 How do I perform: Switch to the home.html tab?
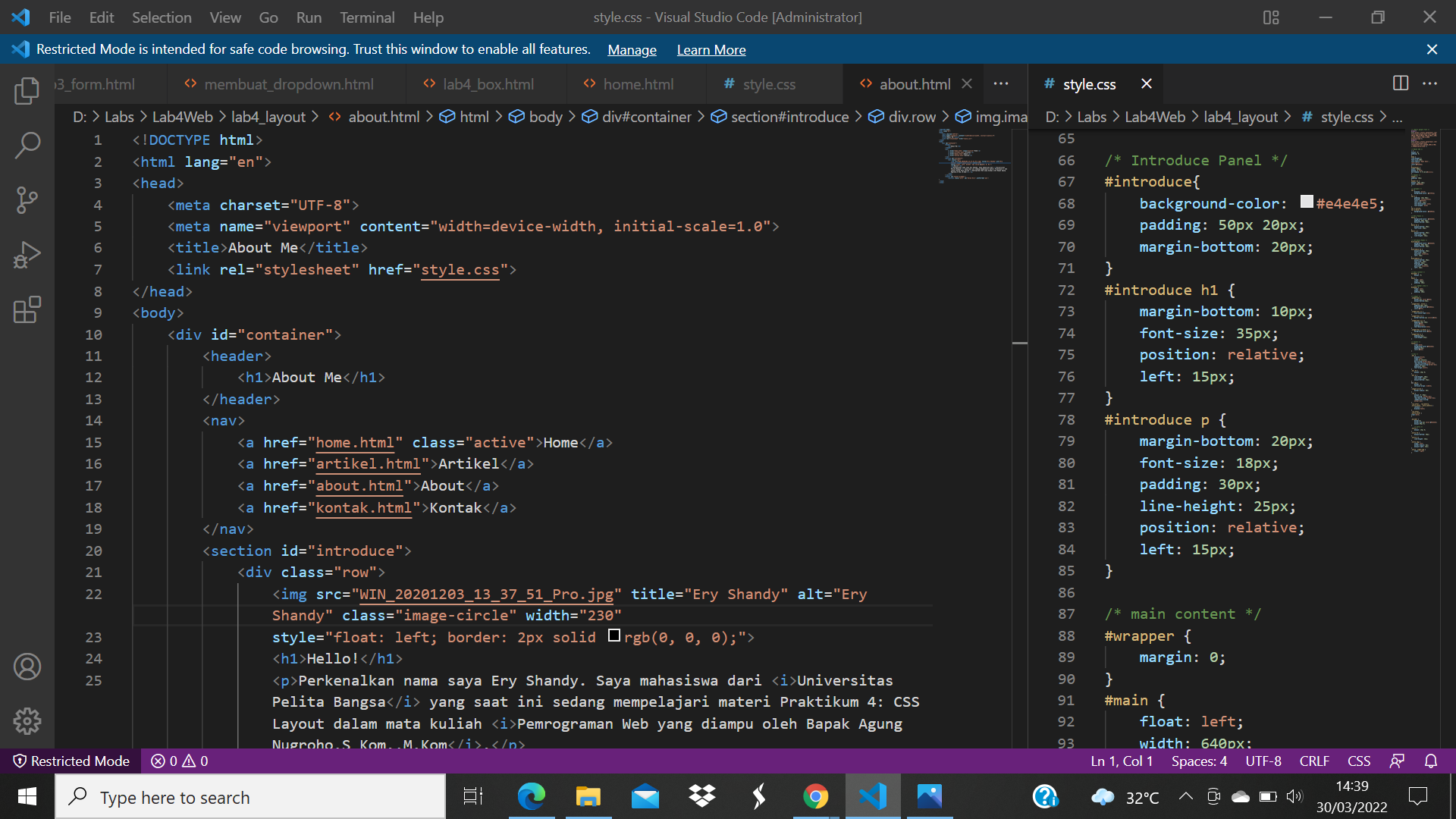[638, 84]
